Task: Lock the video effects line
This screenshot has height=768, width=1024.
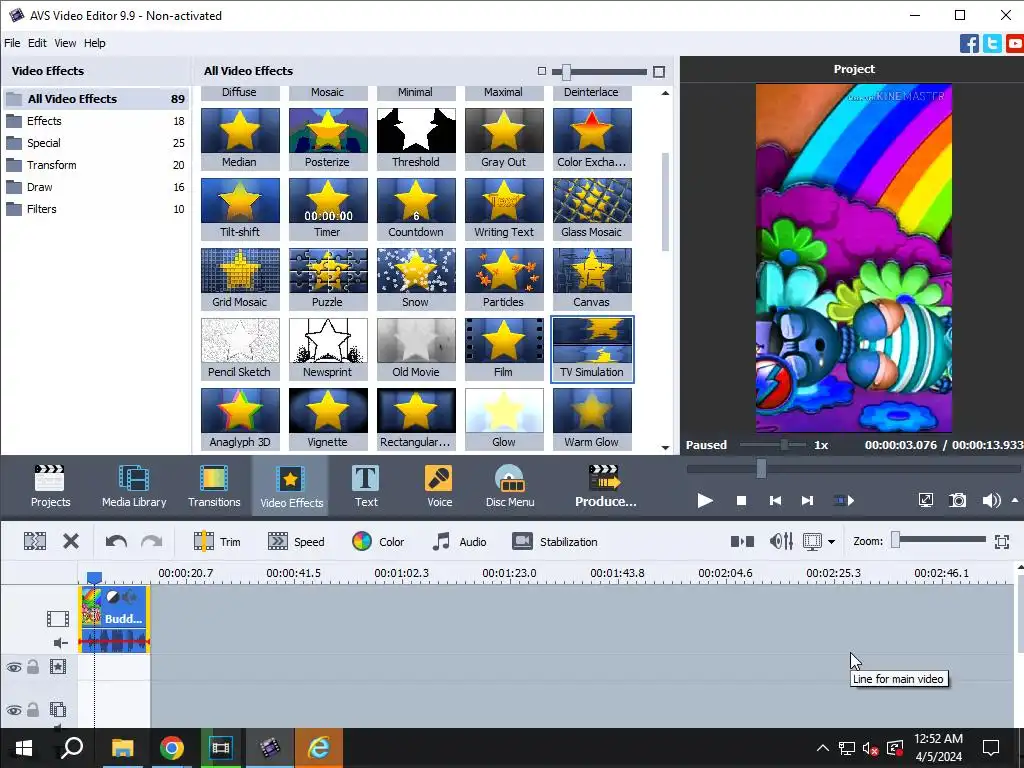Action: [x=33, y=667]
